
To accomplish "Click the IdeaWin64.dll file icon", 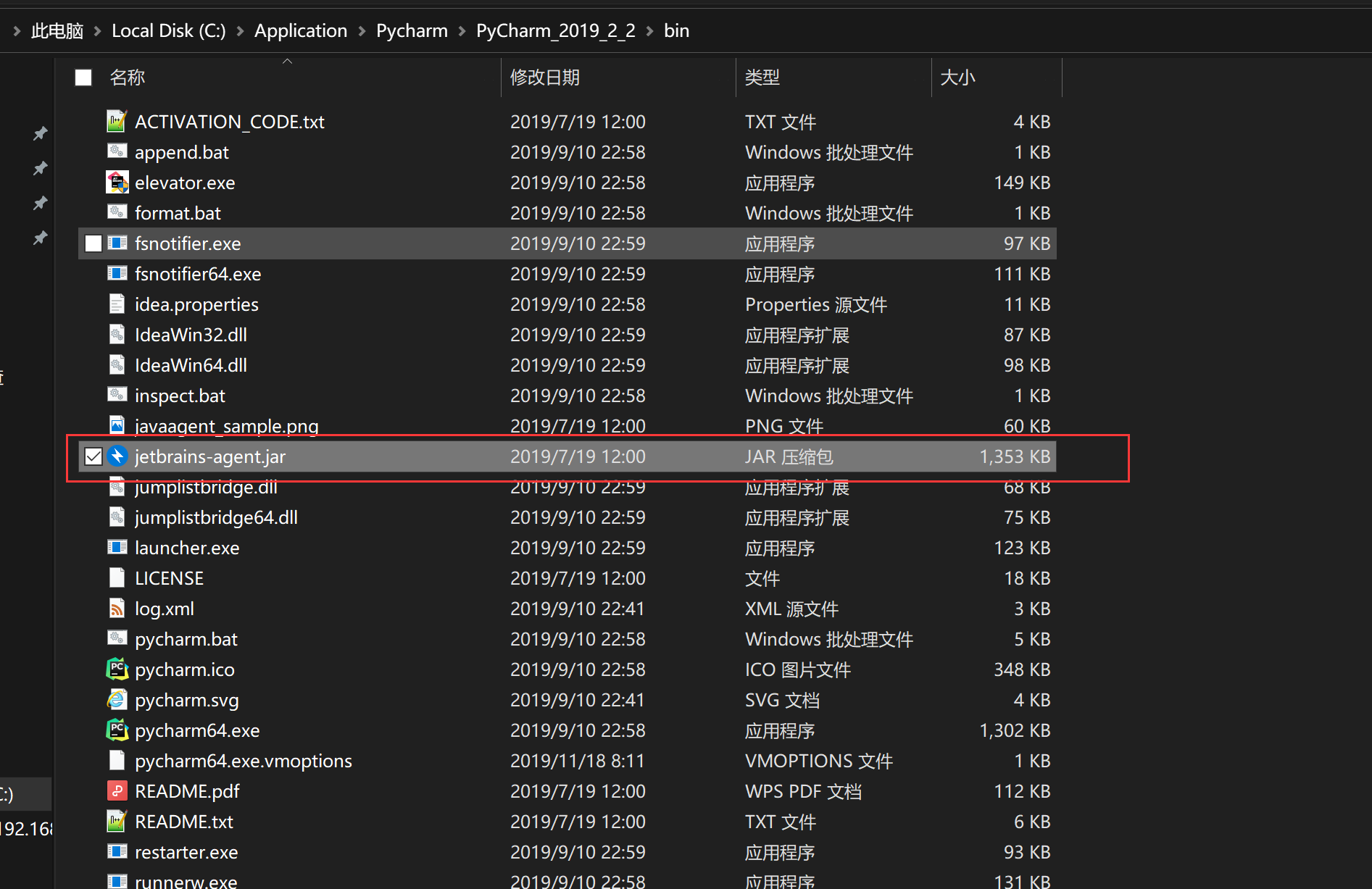I will 117,364.
